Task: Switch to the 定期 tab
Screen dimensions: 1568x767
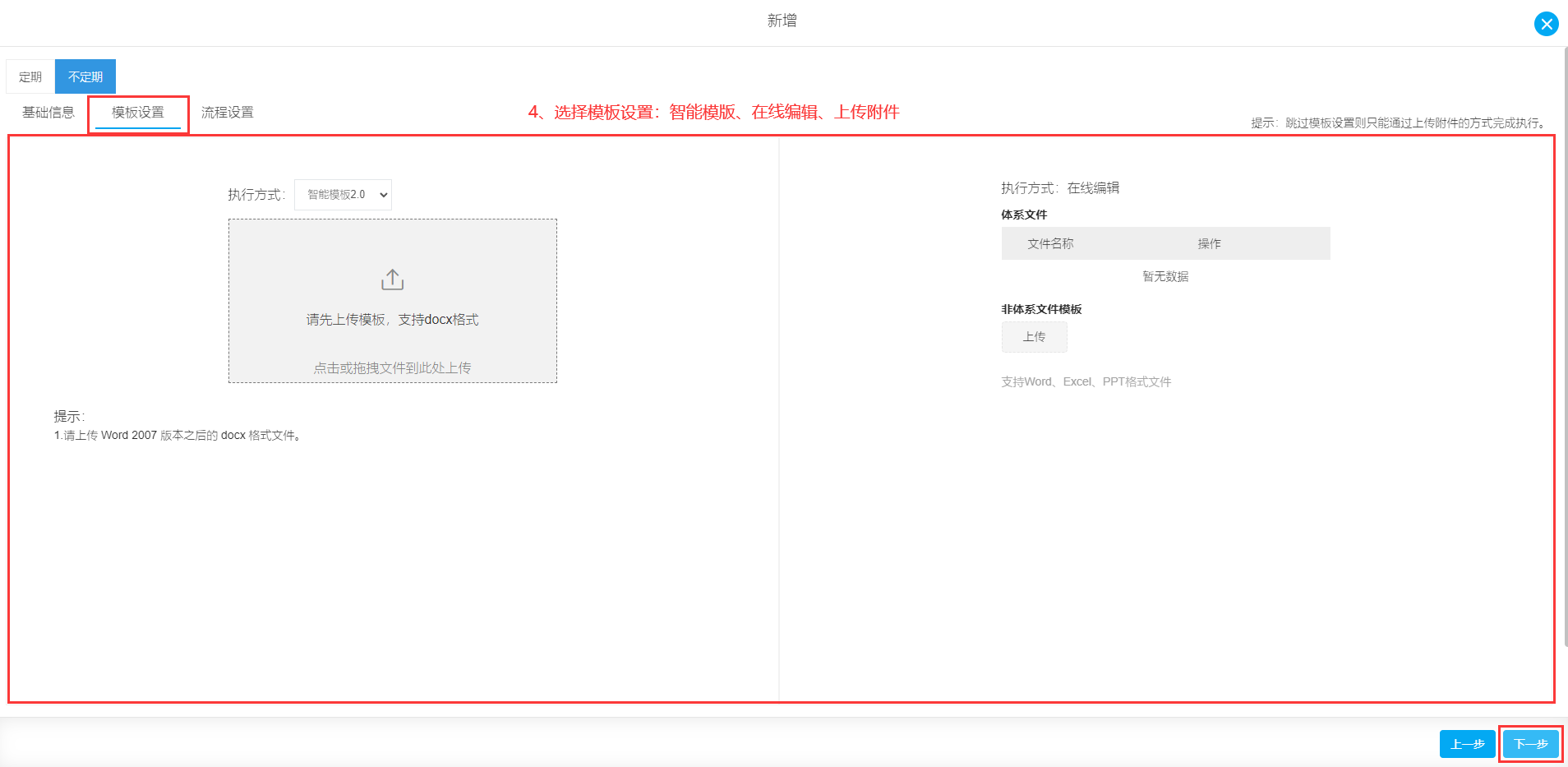Action: pos(30,76)
